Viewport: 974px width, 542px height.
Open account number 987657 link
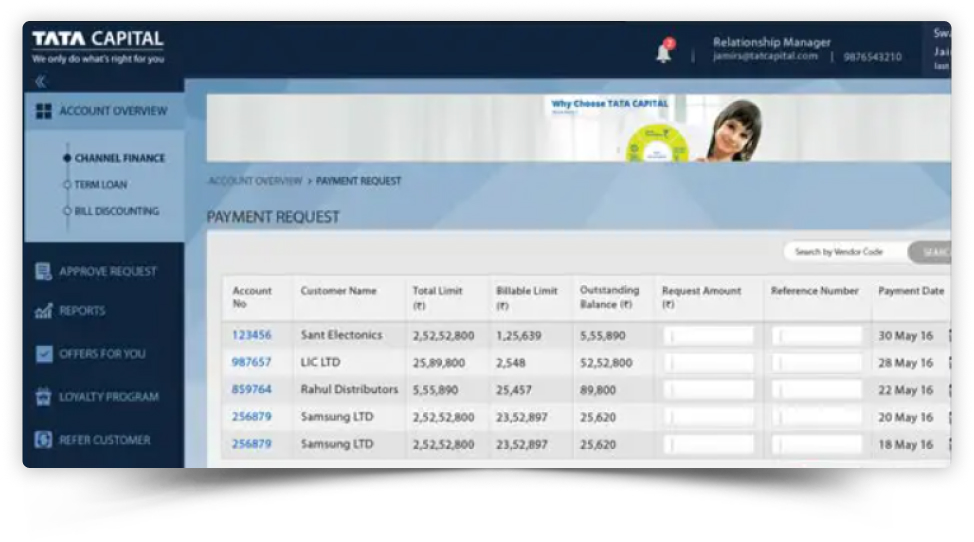252,362
